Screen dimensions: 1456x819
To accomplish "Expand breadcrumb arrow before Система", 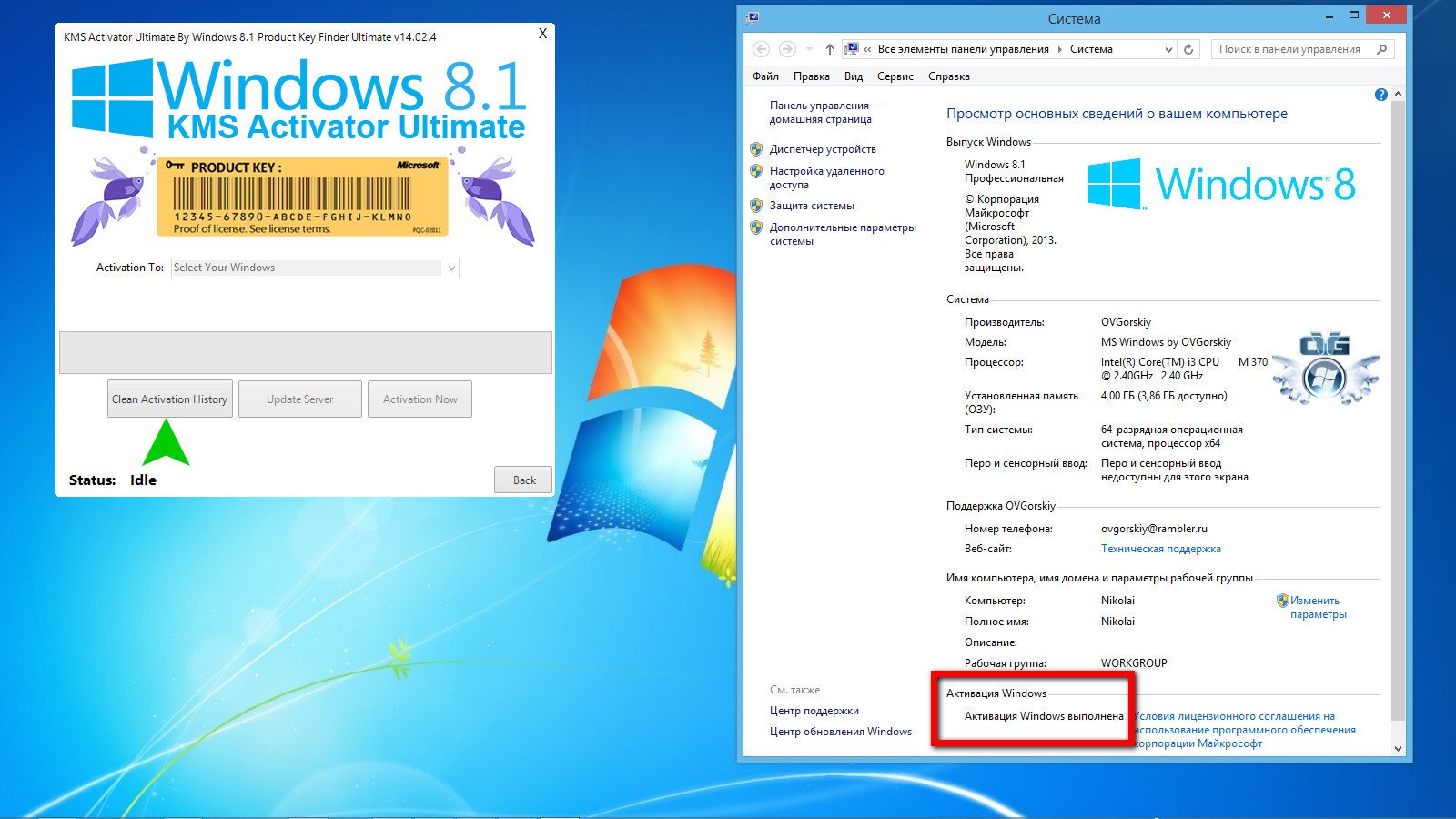I will tap(1059, 49).
